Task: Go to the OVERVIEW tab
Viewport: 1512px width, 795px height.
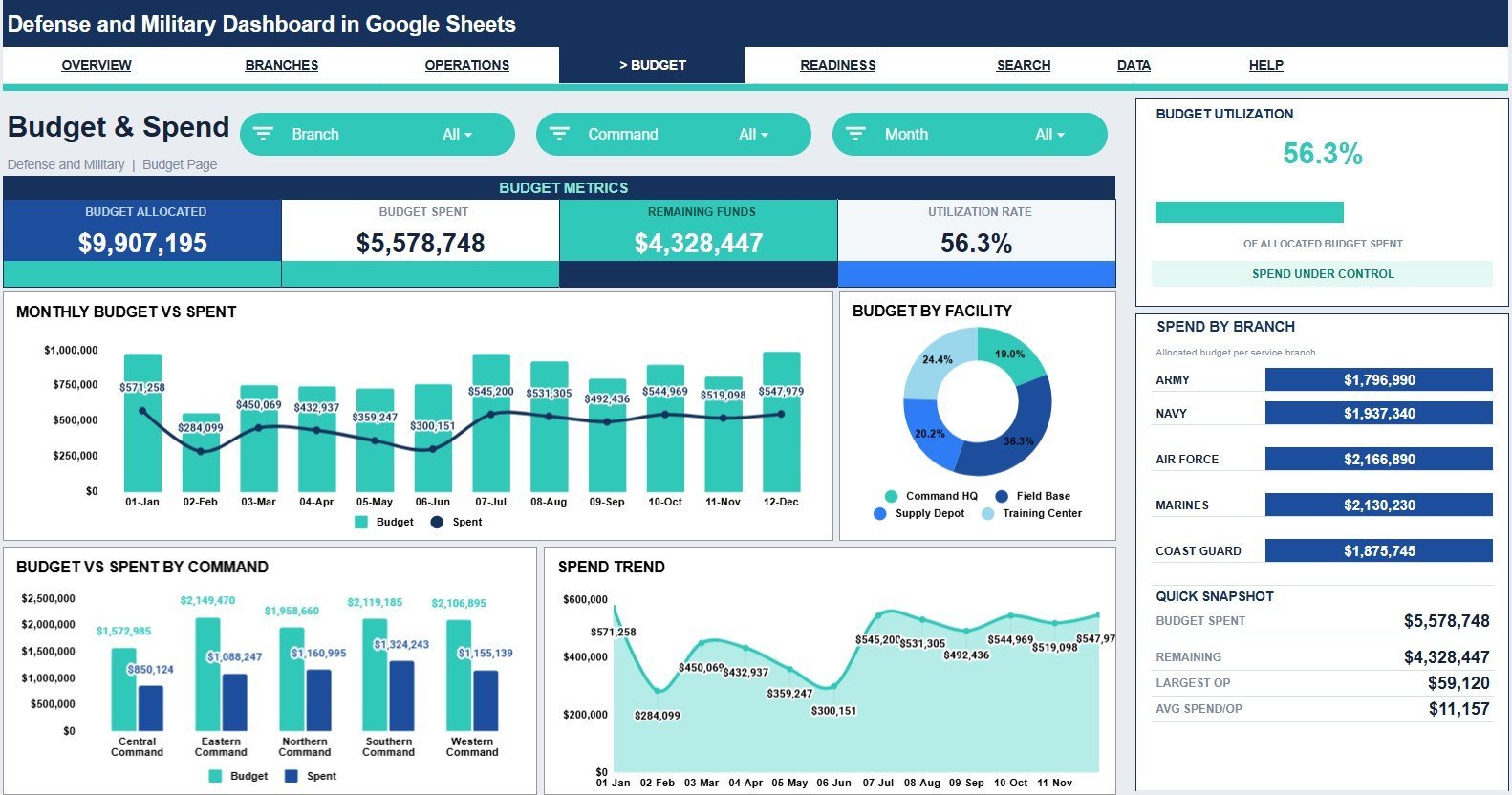Action: click(x=97, y=65)
